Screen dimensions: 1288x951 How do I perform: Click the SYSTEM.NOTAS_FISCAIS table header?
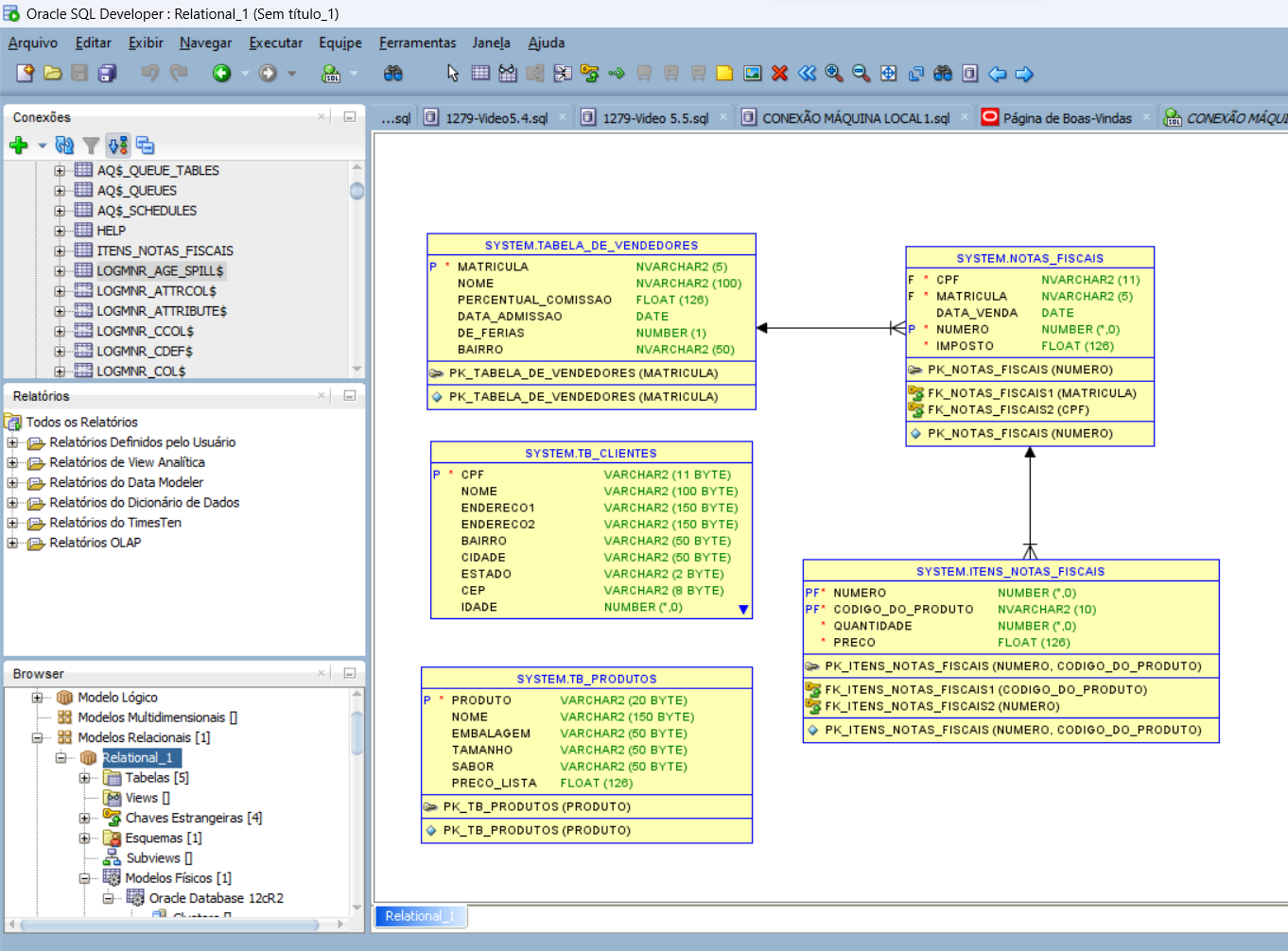pos(1030,258)
